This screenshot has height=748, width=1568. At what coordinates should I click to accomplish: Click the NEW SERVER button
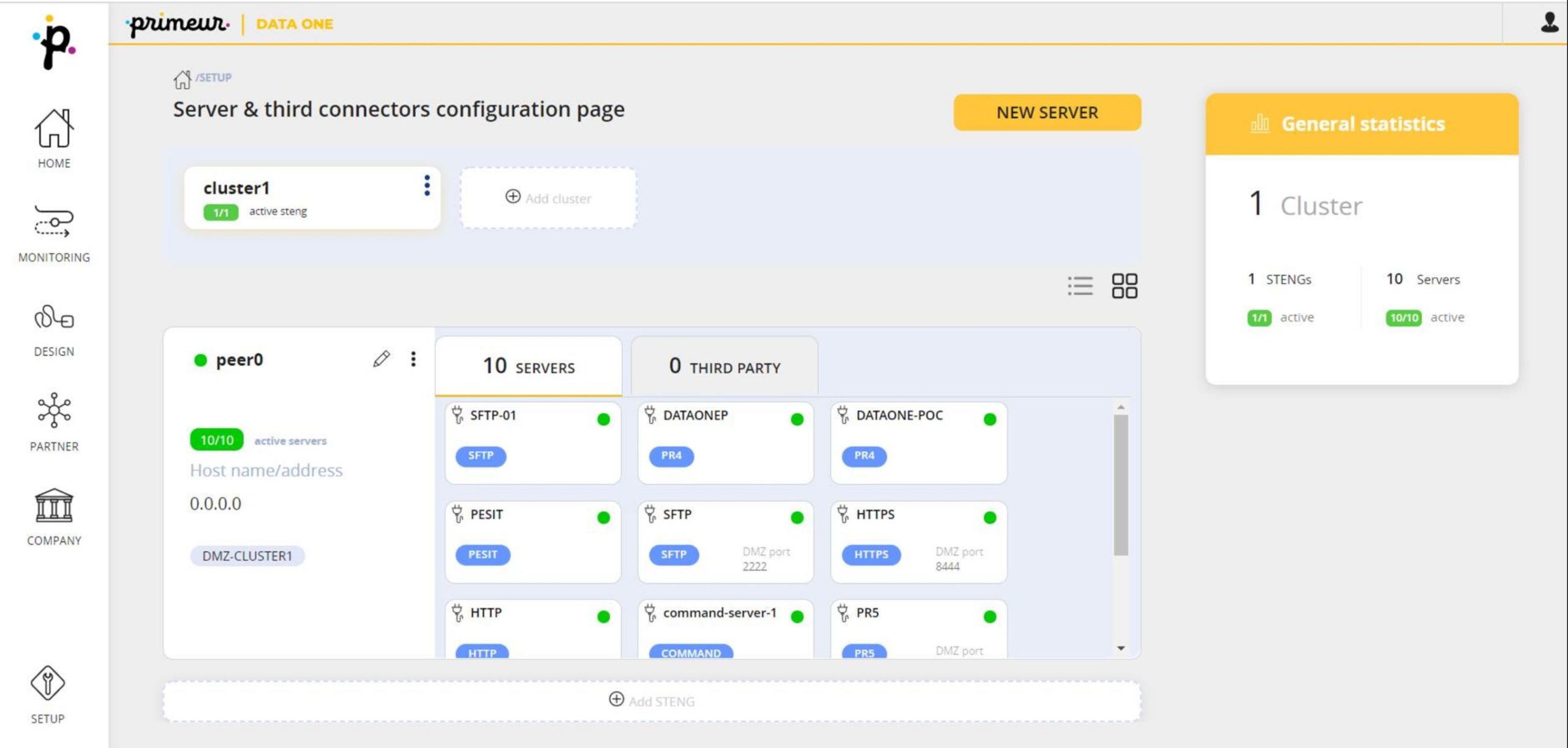[x=1047, y=113]
